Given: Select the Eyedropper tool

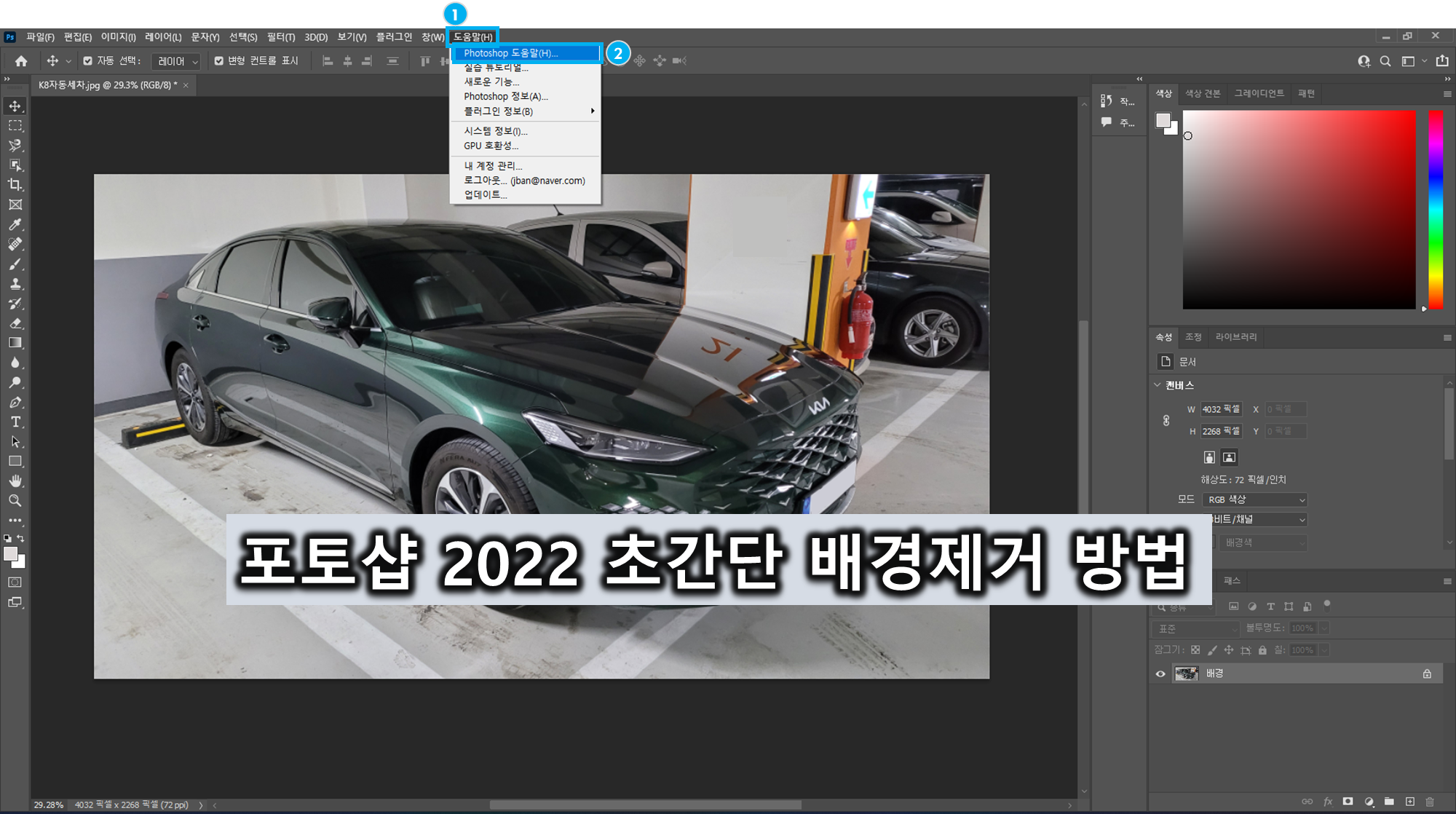Looking at the screenshot, I should pos(15,224).
